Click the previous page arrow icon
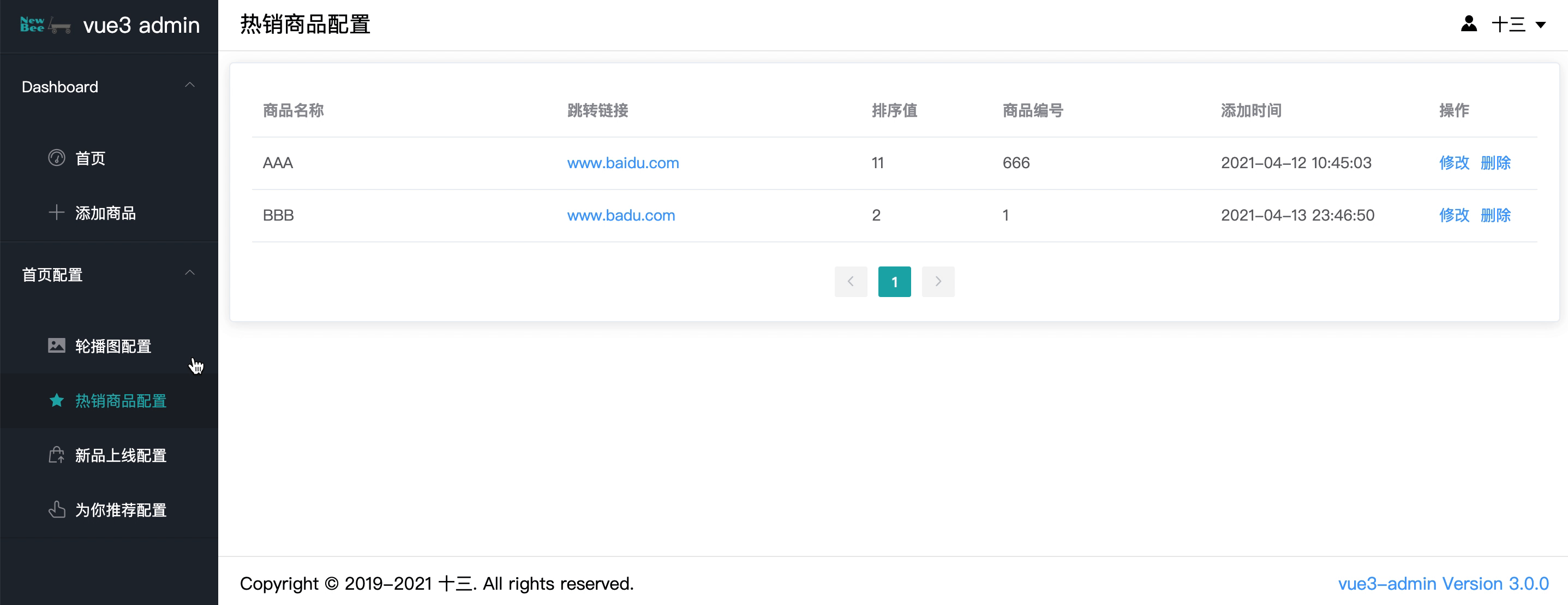This screenshot has width=1568, height=605. (851, 282)
